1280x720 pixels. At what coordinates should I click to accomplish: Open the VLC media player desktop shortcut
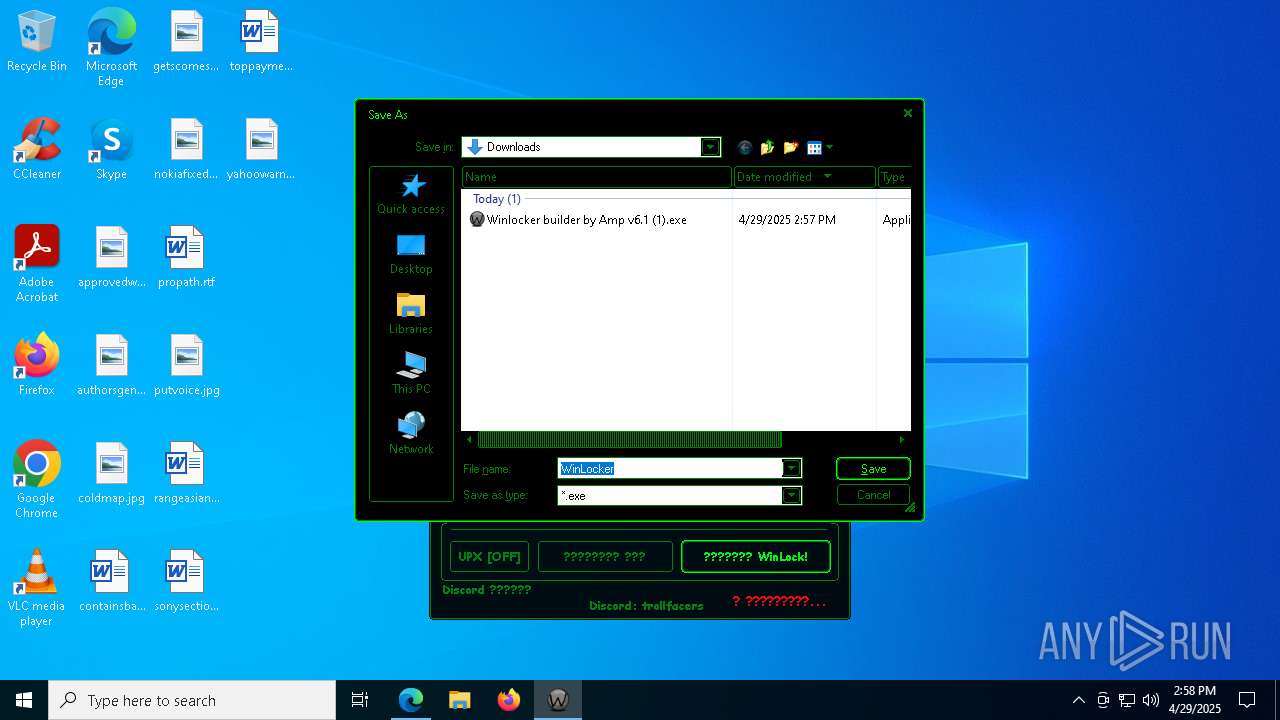tap(37, 588)
